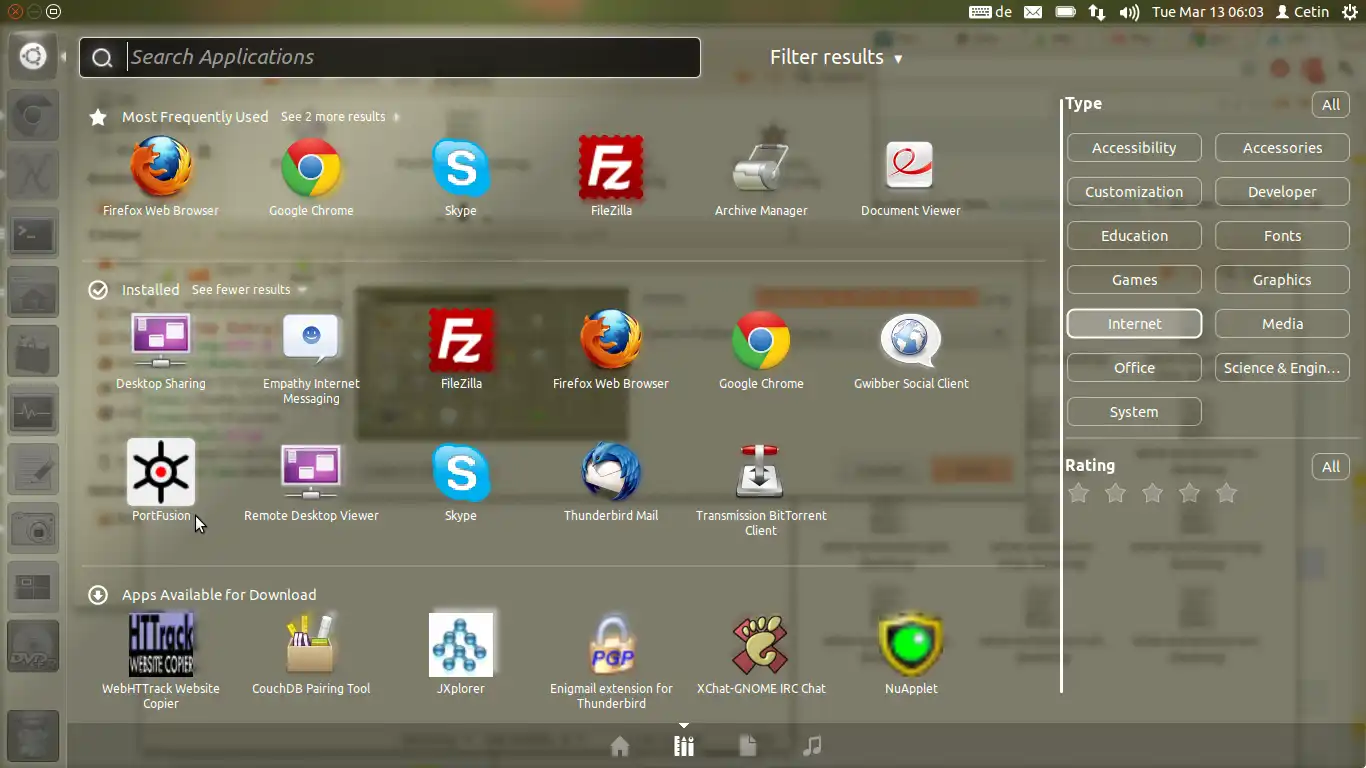Toggle the System type filter

[1134, 412]
